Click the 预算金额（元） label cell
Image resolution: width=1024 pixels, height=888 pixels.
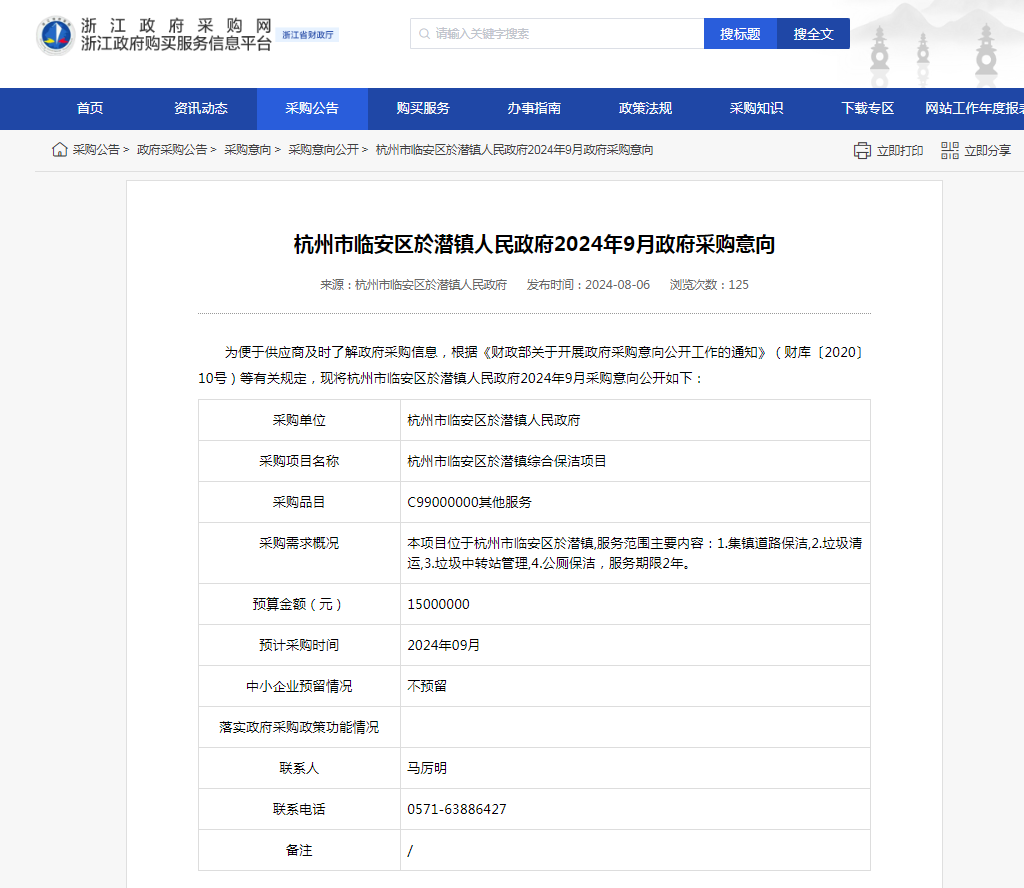pos(299,605)
